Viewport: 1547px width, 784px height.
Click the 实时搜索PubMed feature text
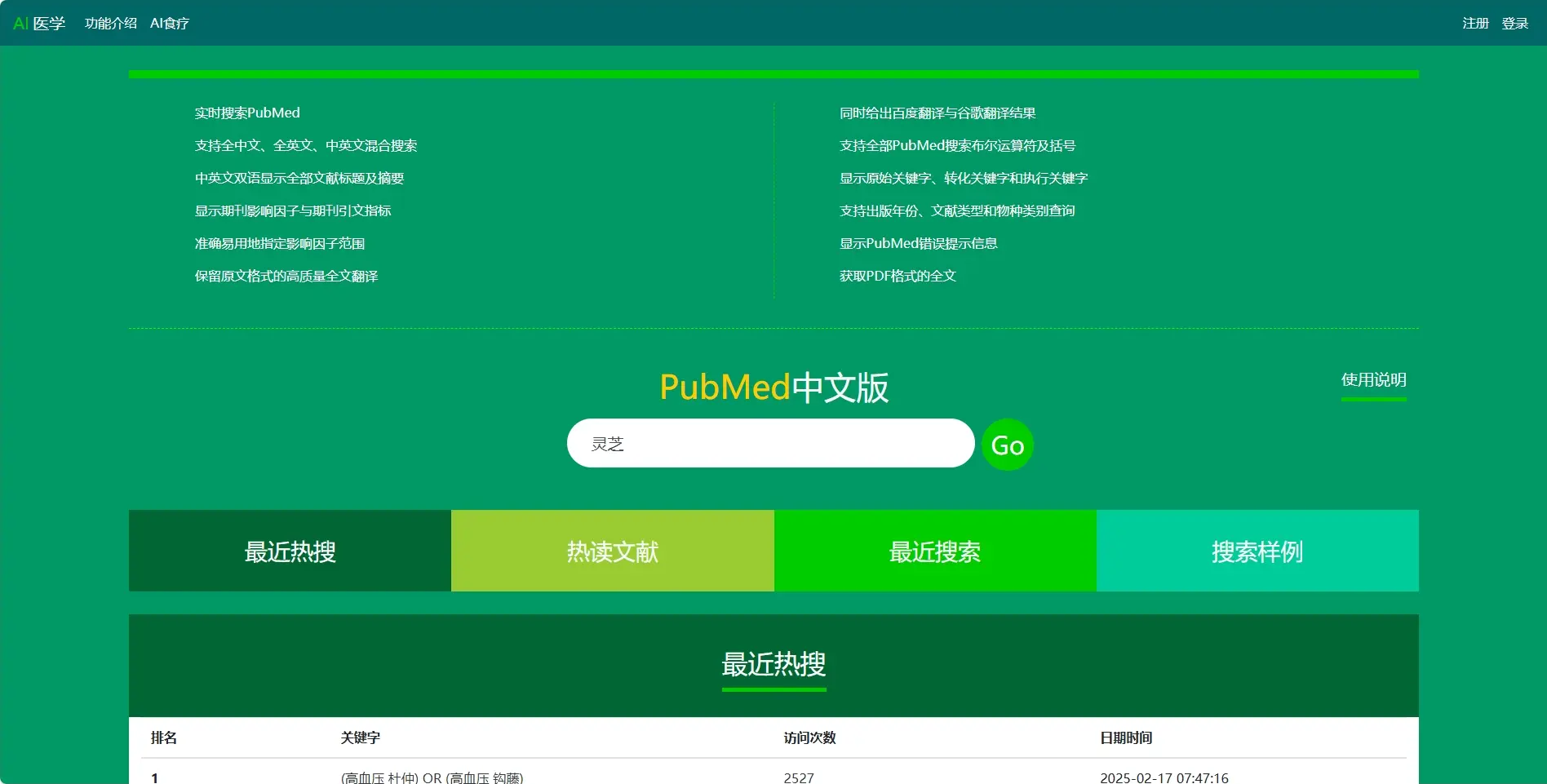246,113
